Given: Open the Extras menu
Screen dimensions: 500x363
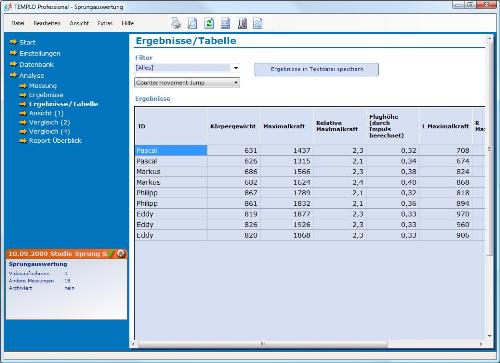Looking at the screenshot, I should [x=105, y=23].
